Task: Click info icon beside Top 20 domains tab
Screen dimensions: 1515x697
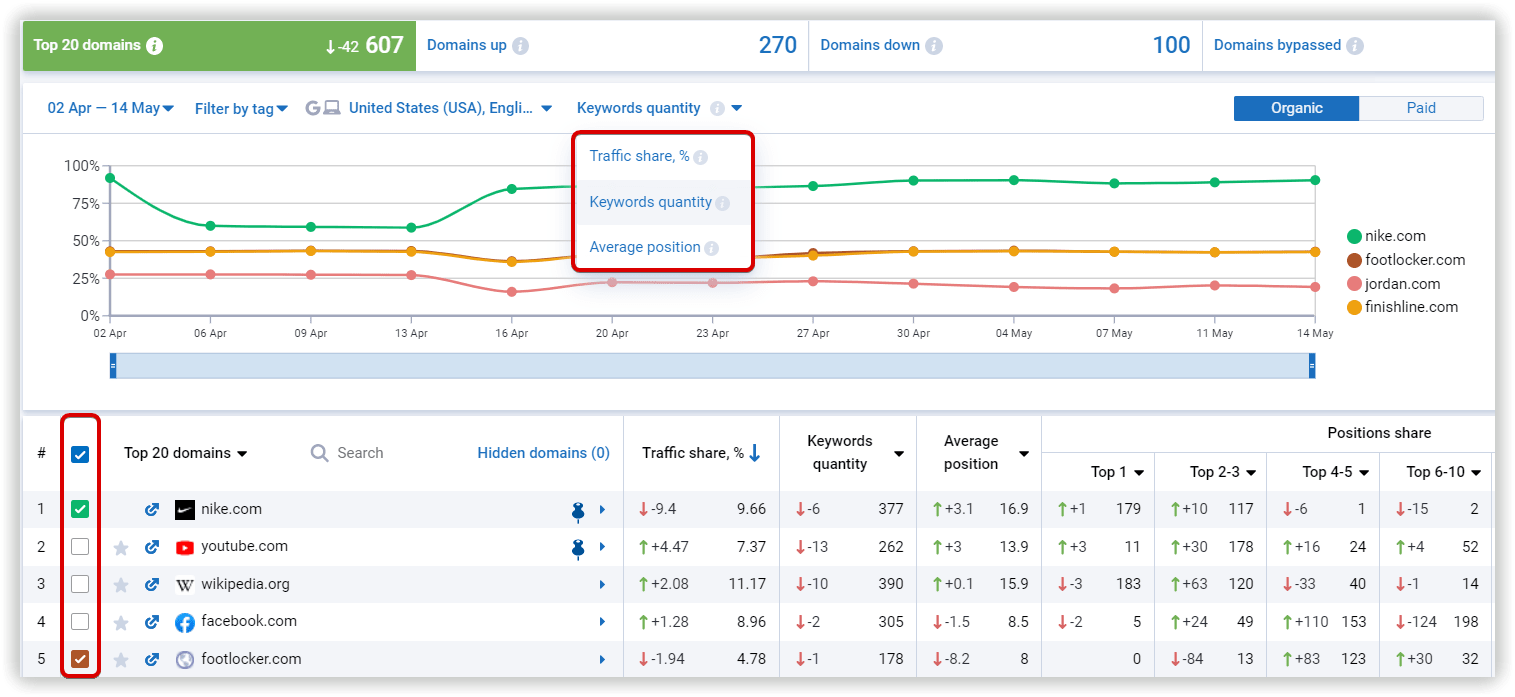Action: pos(154,46)
